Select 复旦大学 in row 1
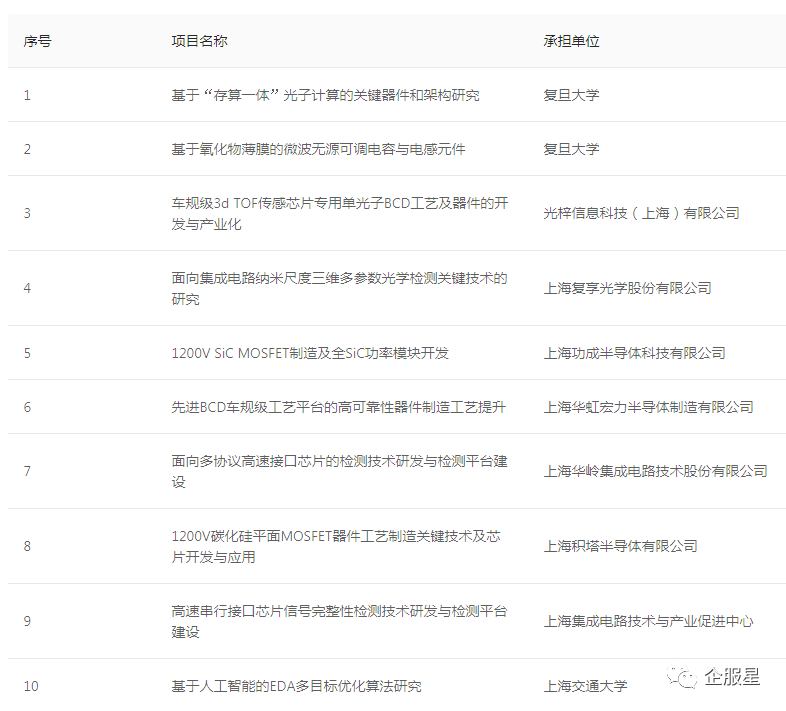 [x=571, y=95]
